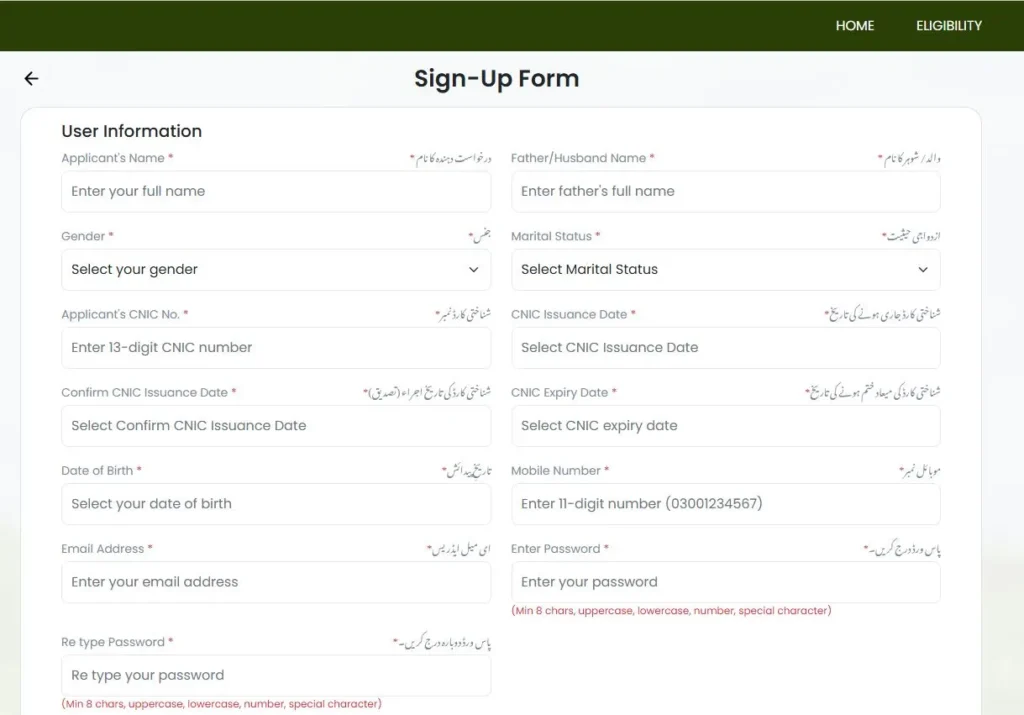This screenshot has width=1024, height=715.
Task: Focus the Email Address field
Action: [275, 582]
